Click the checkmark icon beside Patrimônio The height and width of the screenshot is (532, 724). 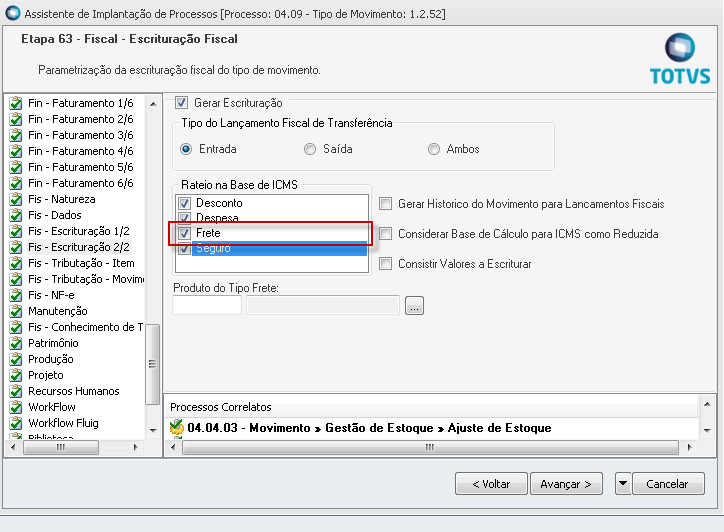coord(16,343)
